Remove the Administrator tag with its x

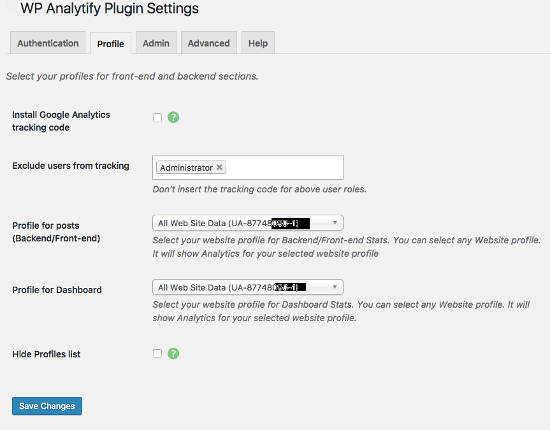pyautogui.click(x=220, y=167)
